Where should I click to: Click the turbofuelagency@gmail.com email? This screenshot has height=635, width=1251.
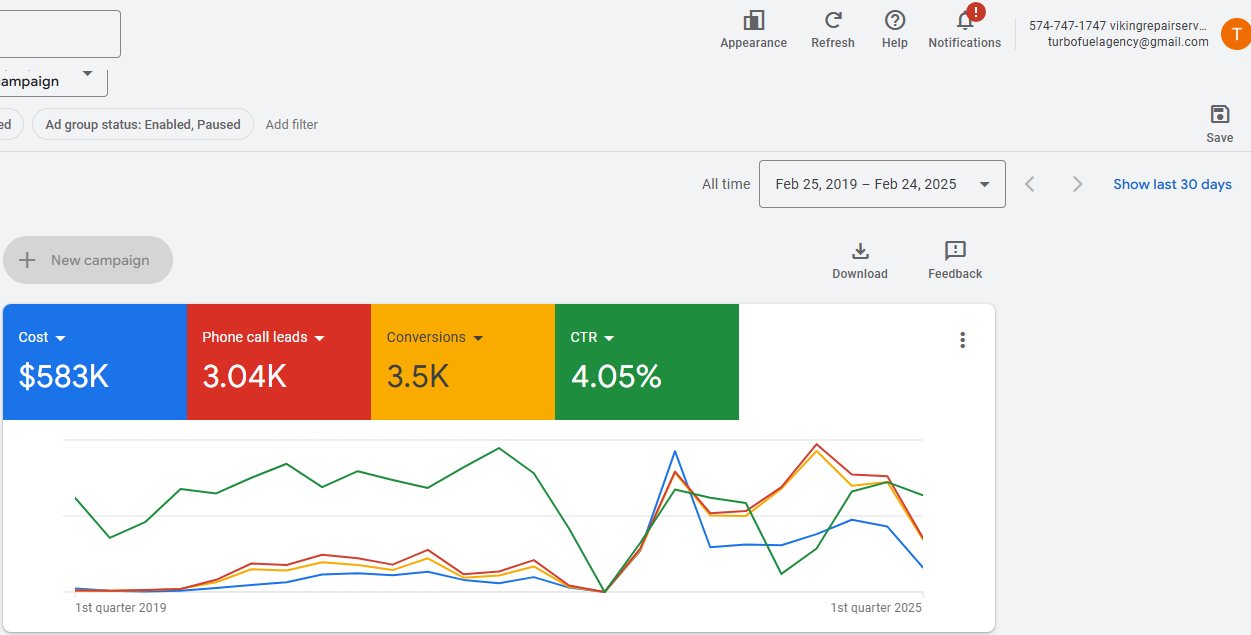(x=1128, y=42)
